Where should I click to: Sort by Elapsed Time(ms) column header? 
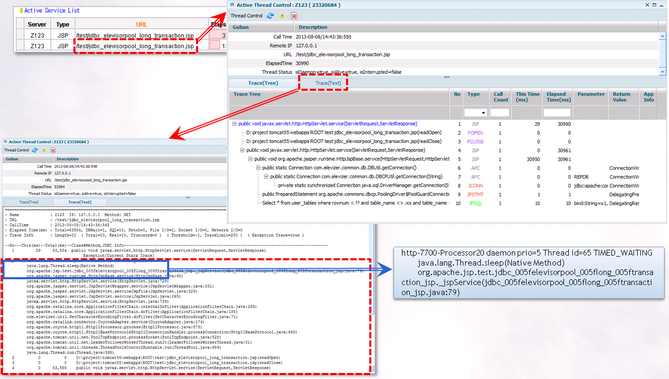pyautogui.click(x=558, y=97)
